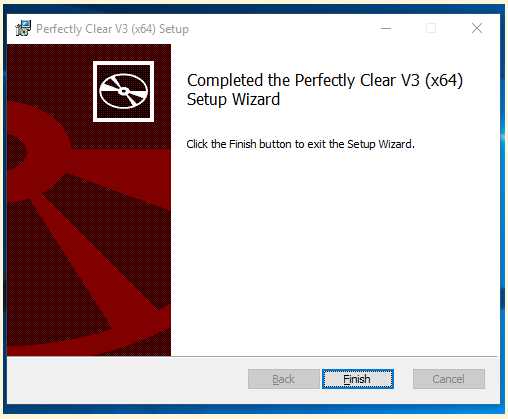Image resolution: width=508 pixels, height=419 pixels.
Task: Click the 'Perfectly Clear V3 (x64) Setup' title text
Action: pyautogui.click(x=112, y=29)
